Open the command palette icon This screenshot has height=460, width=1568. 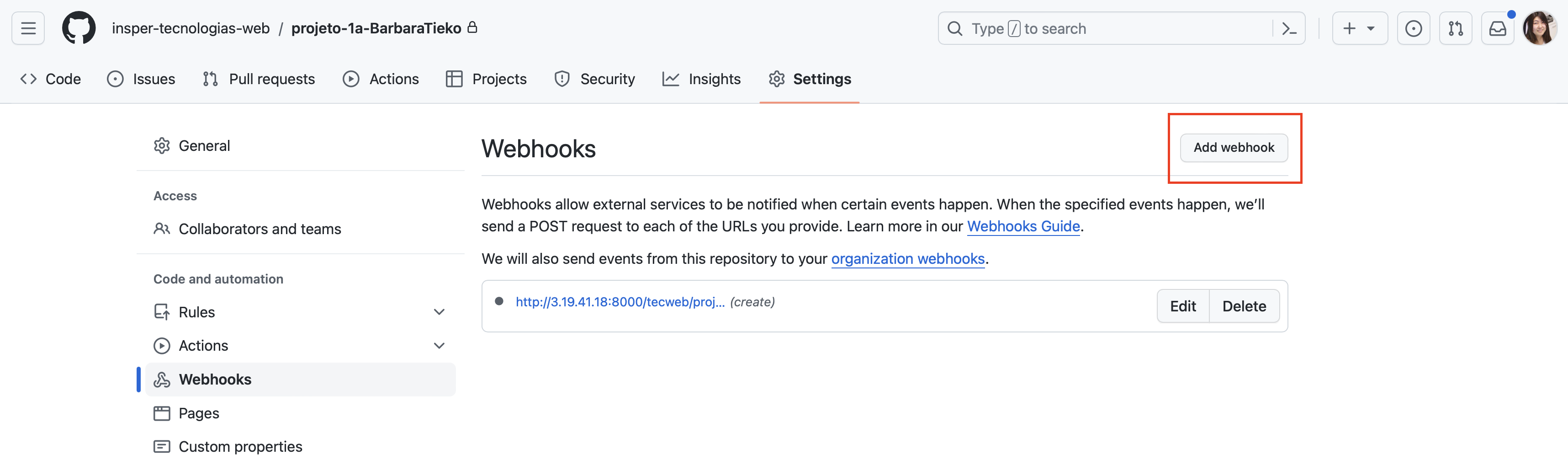tap(1288, 29)
